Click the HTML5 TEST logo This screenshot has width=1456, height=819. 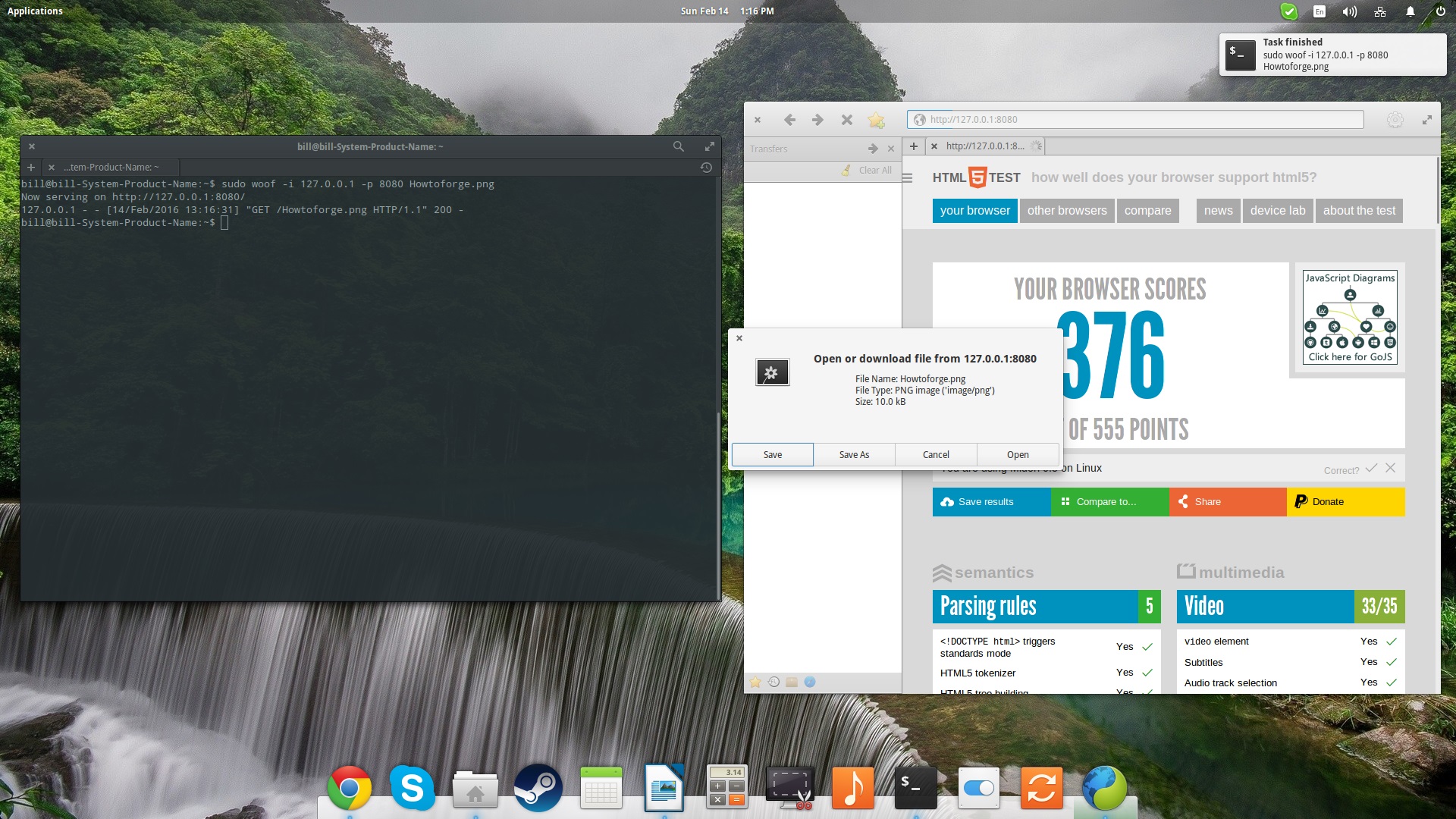(976, 177)
